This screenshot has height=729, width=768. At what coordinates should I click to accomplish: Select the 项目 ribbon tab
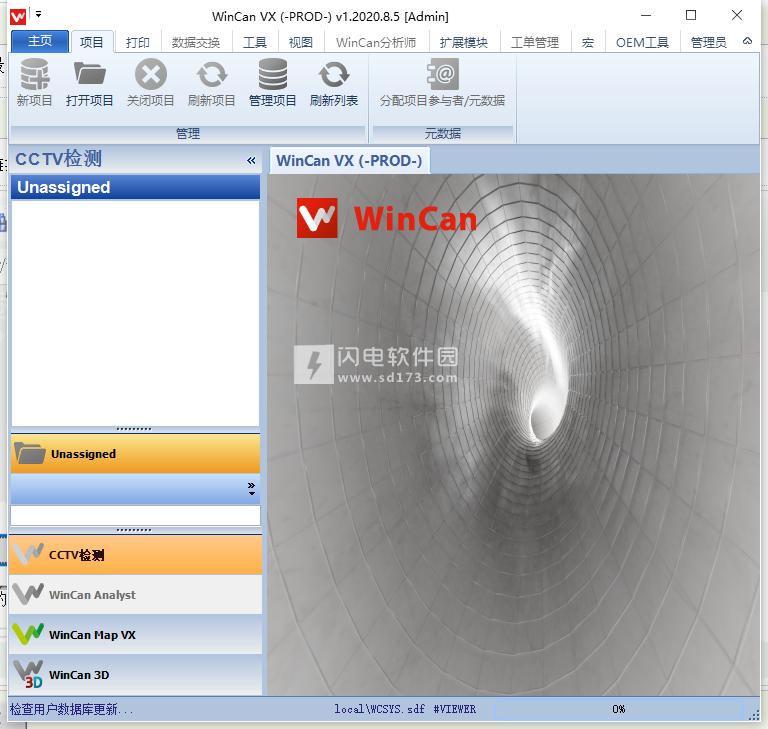(92, 42)
